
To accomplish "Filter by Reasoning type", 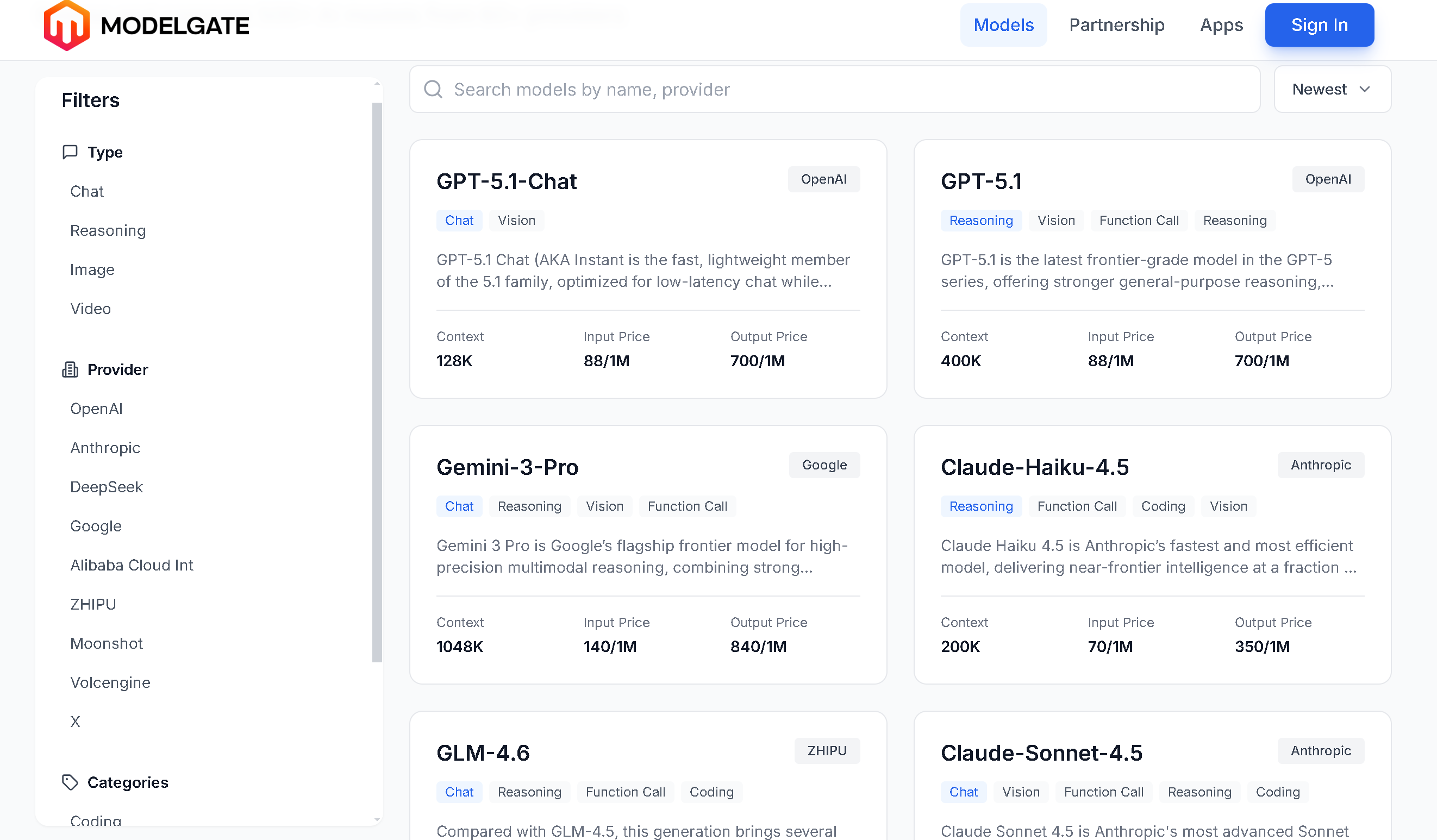I will pyautogui.click(x=108, y=230).
